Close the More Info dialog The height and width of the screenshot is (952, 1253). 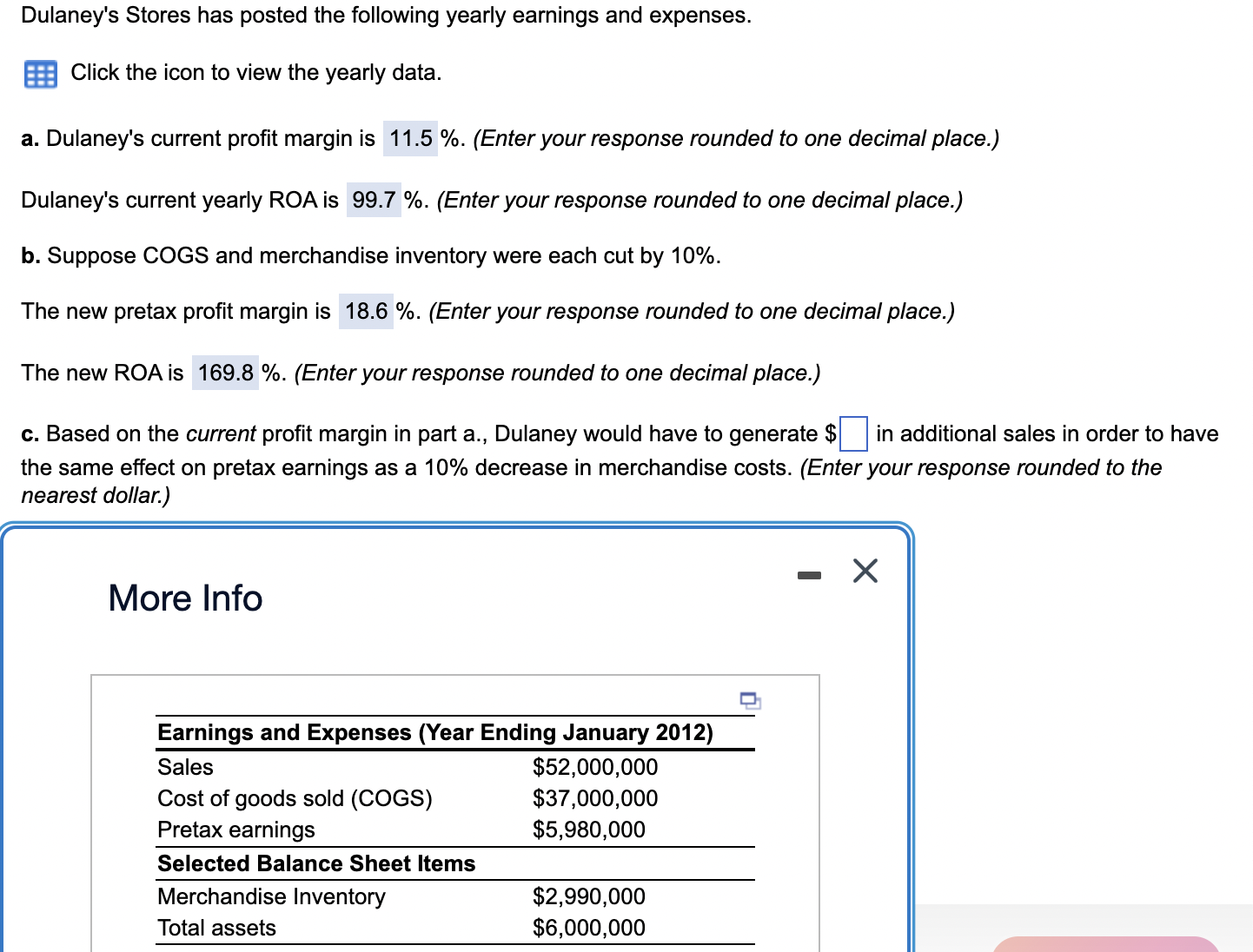click(x=865, y=571)
